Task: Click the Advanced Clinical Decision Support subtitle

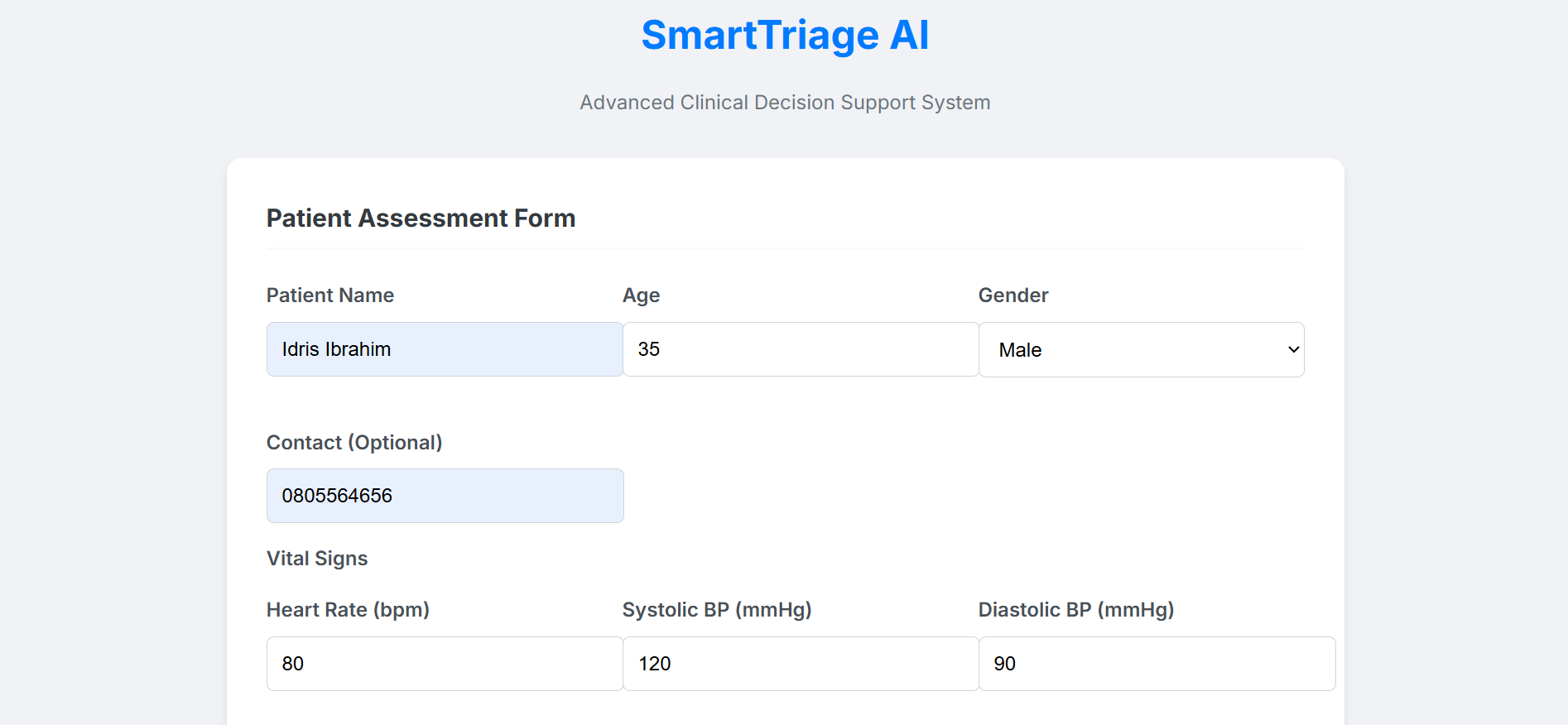Action: (785, 103)
